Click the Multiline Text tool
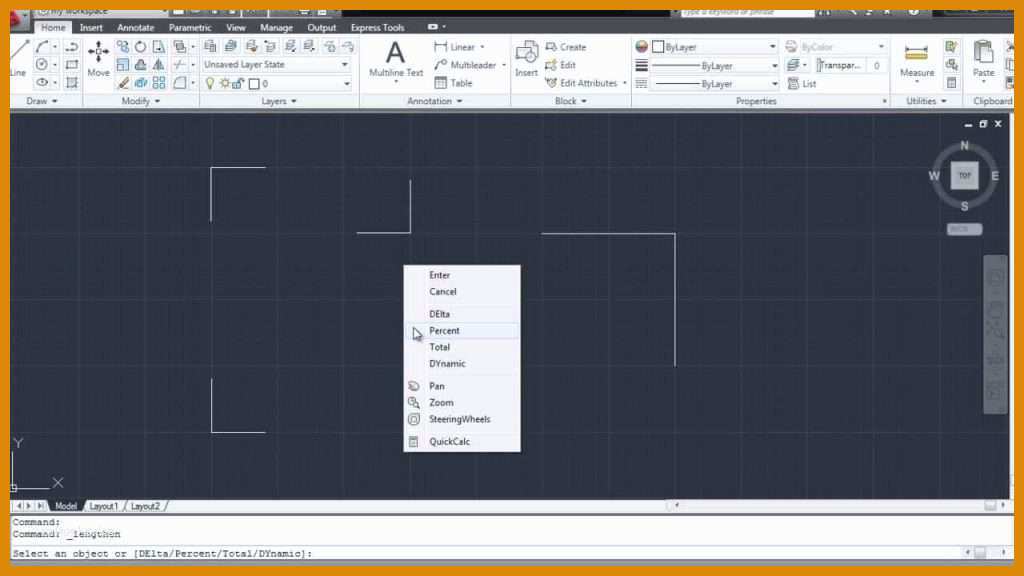 [396, 60]
